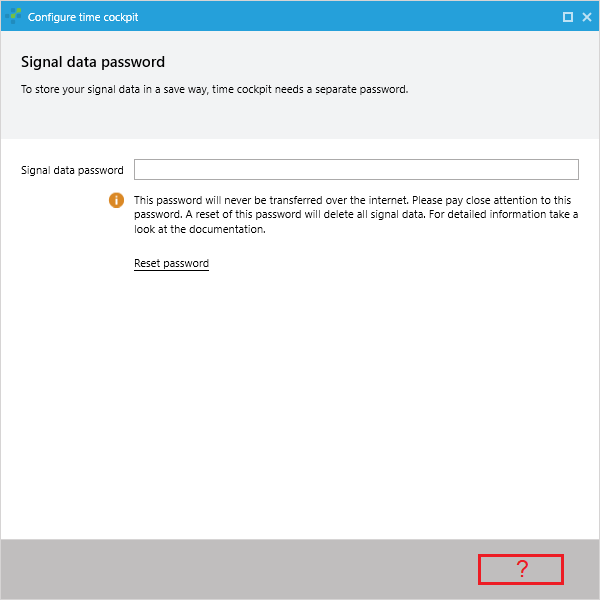Click the empty gray footer bar area
This screenshot has width=600, height=600.
(237, 569)
